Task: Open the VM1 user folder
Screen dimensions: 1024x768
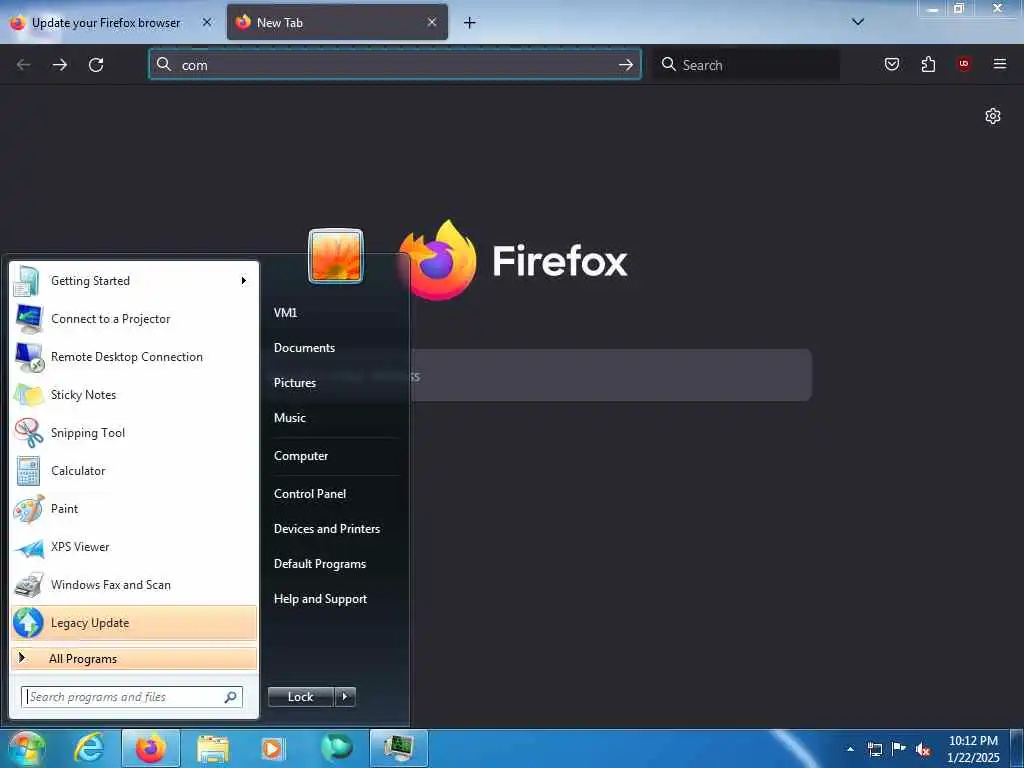Action: click(x=285, y=313)
